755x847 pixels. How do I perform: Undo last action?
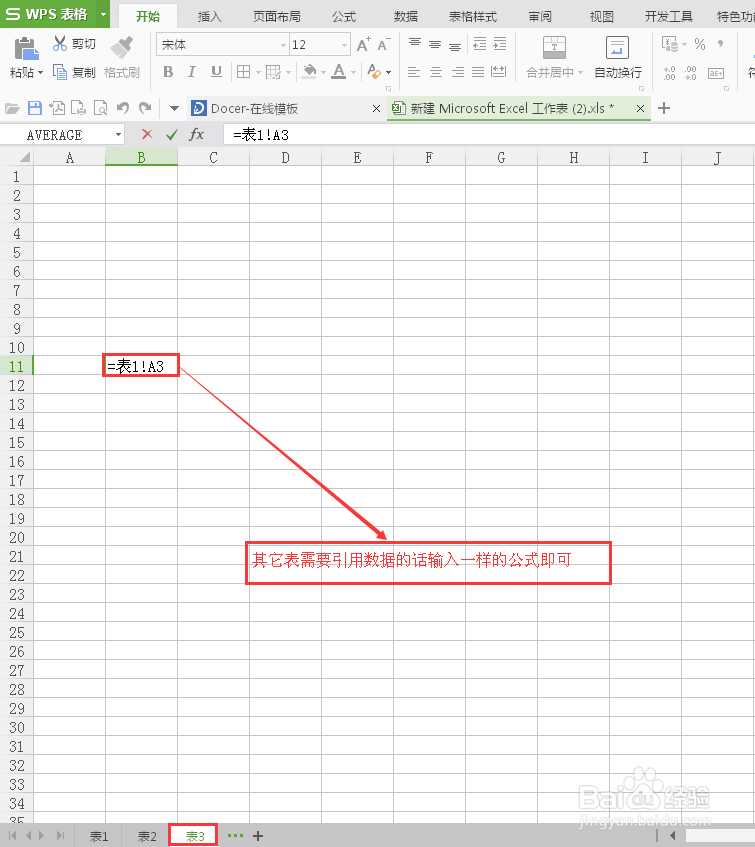[123, 109]
